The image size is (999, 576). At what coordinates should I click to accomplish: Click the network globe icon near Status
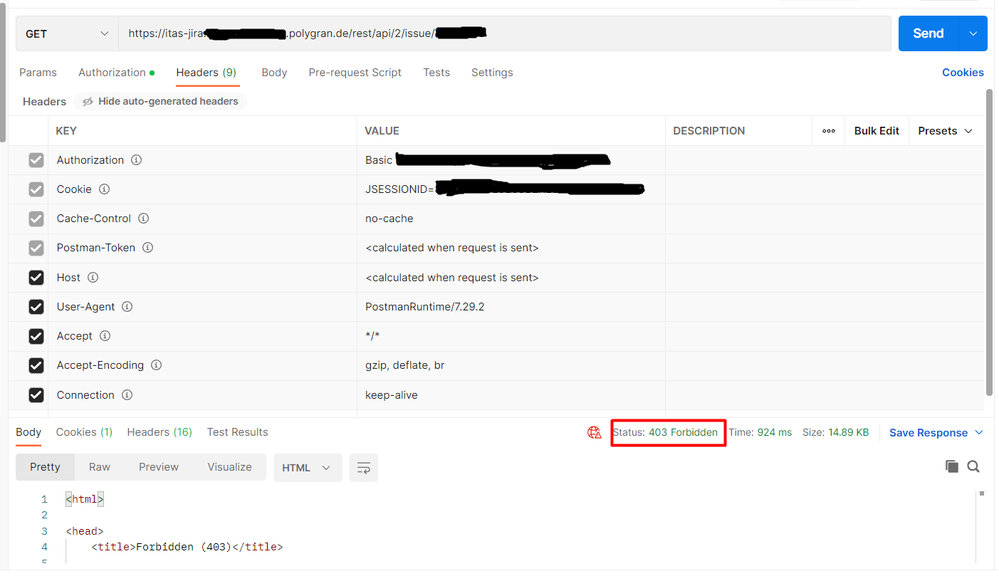[x=594, y=433]
